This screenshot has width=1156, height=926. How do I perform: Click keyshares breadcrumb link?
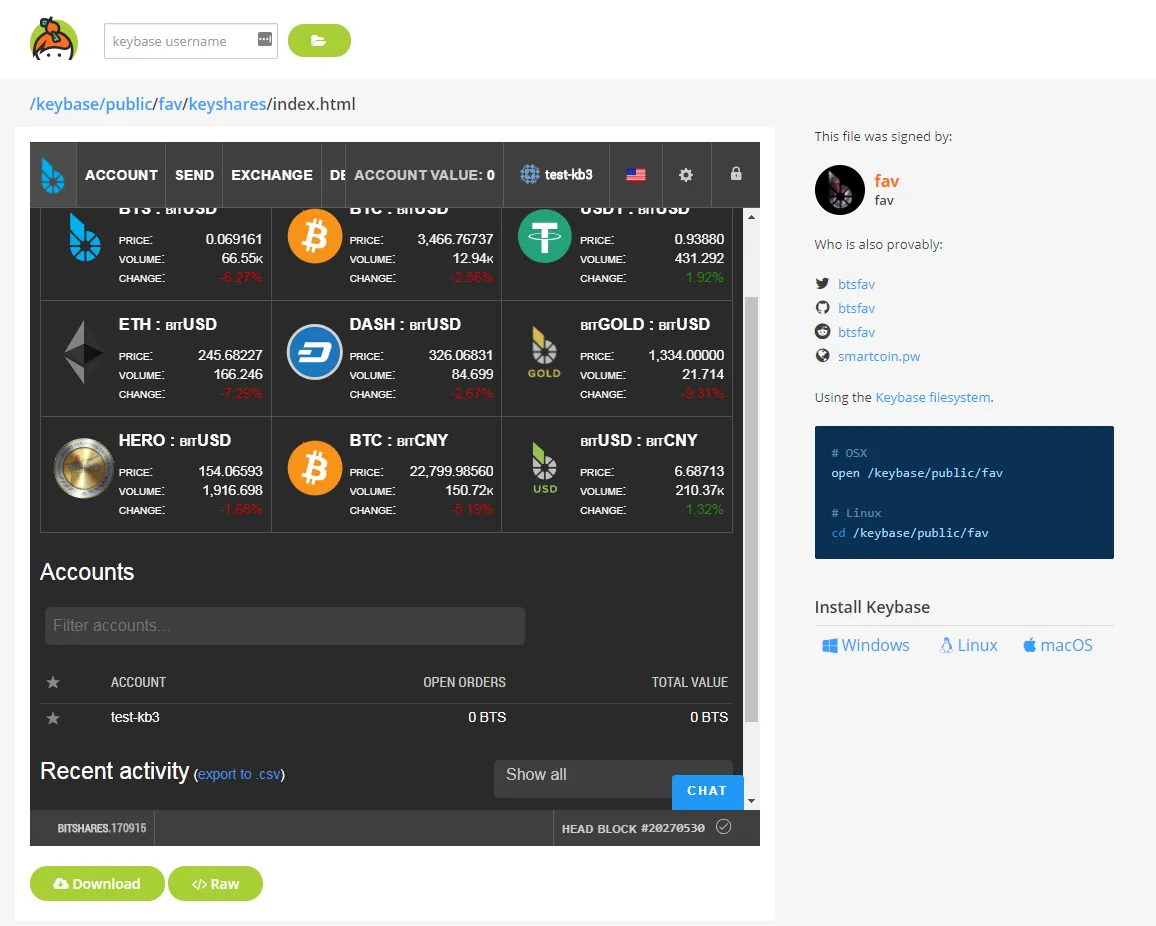227,104
